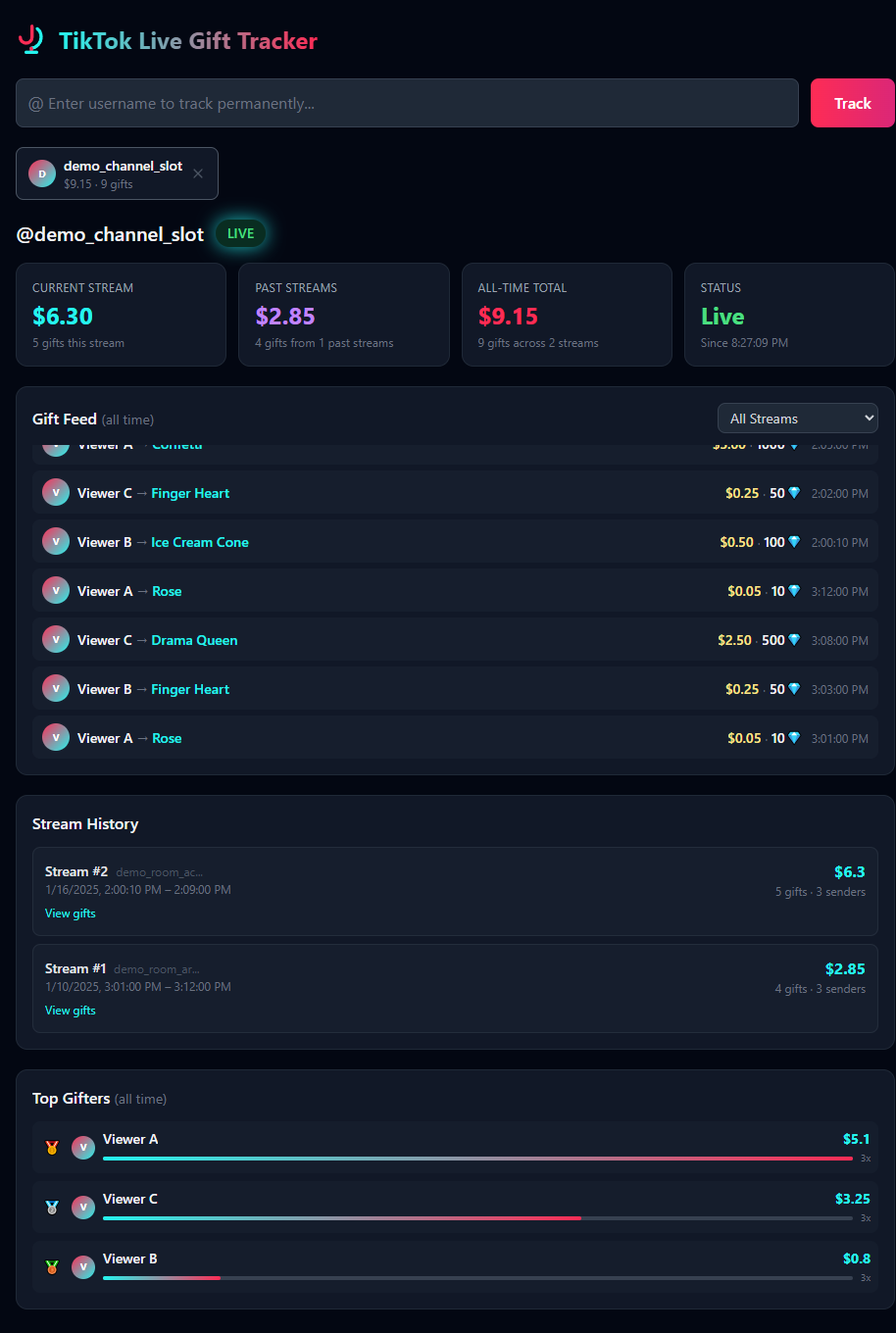Click the $3.25 total for Viewer C
This screenshot has width=896, height=1333.
(852, 1199)
